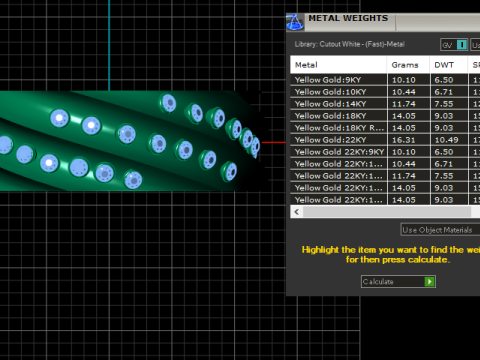The height and width of the screenshot is (360, 480).
Task: Click the Grams column header
Action: (x=408, y=65)
